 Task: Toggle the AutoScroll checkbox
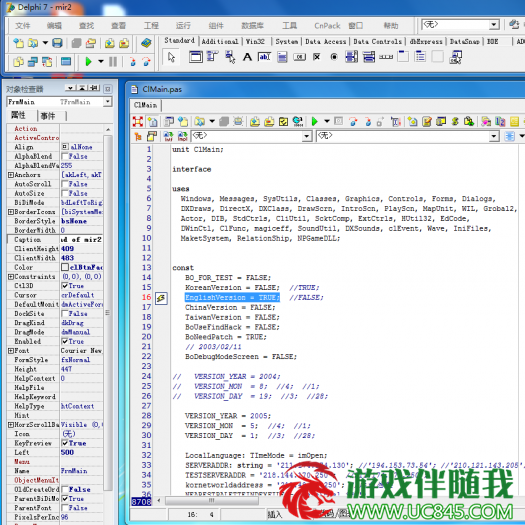pos(65,184)
